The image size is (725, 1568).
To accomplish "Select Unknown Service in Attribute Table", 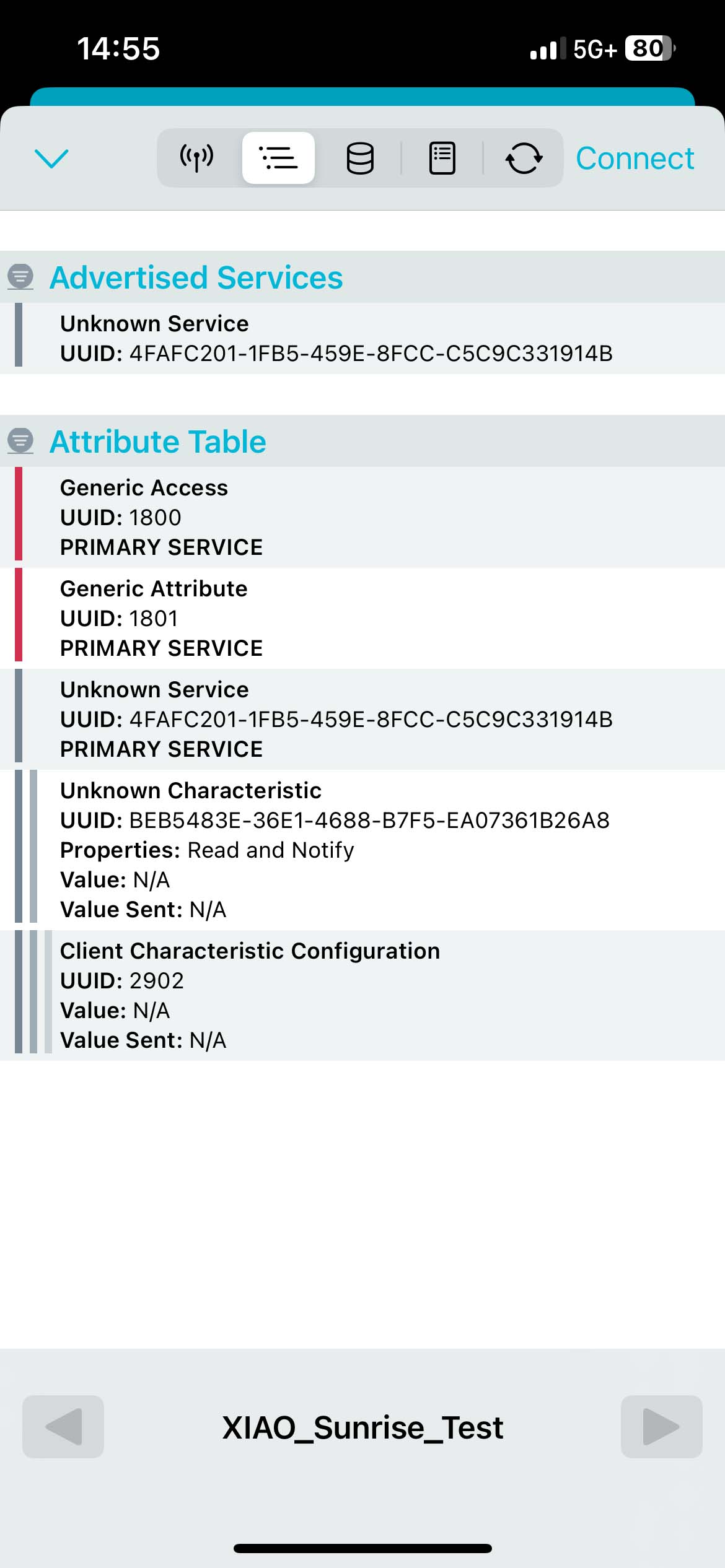I will click(x=362, y=719).
